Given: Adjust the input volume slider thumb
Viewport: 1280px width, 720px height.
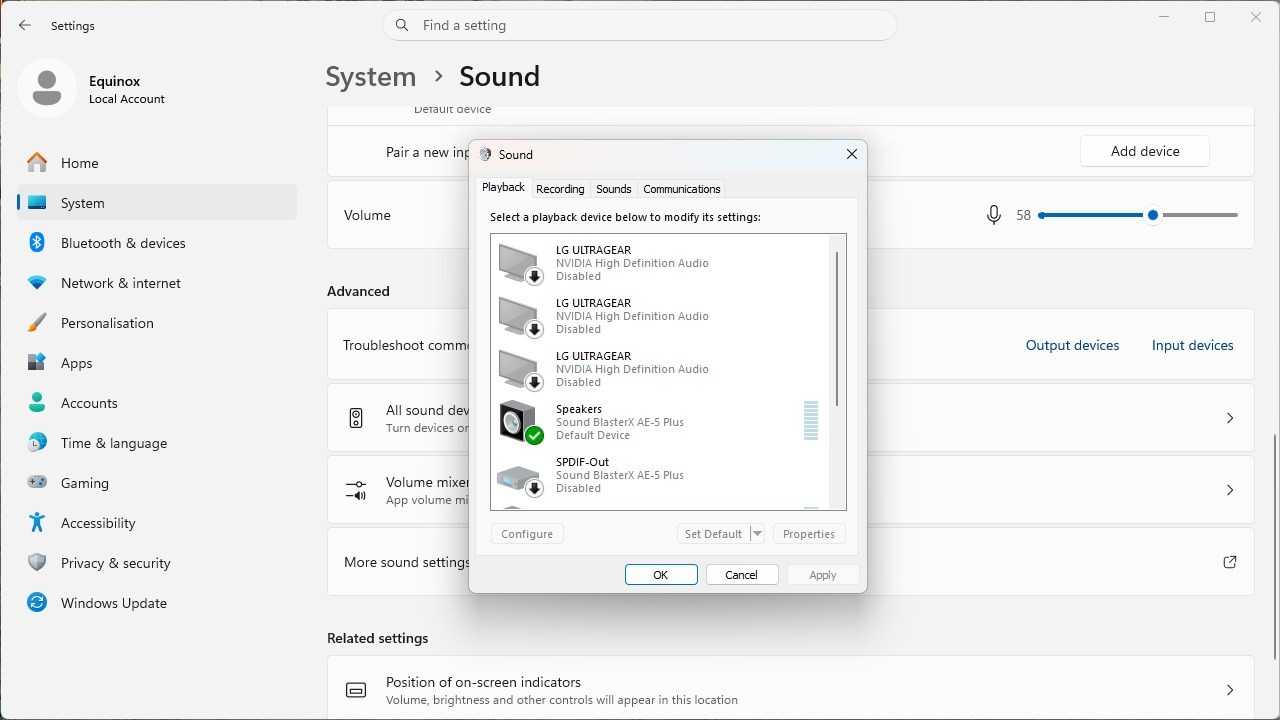Looking at the screenshot, I should [1153, 215].
